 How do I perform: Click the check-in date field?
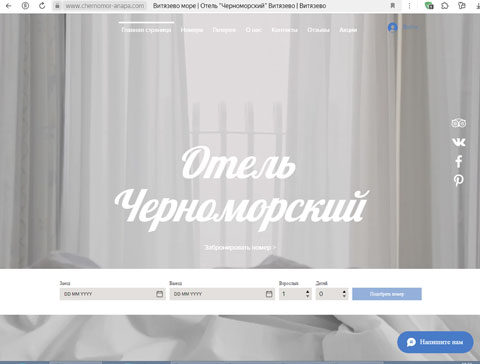tap(112, 294)
